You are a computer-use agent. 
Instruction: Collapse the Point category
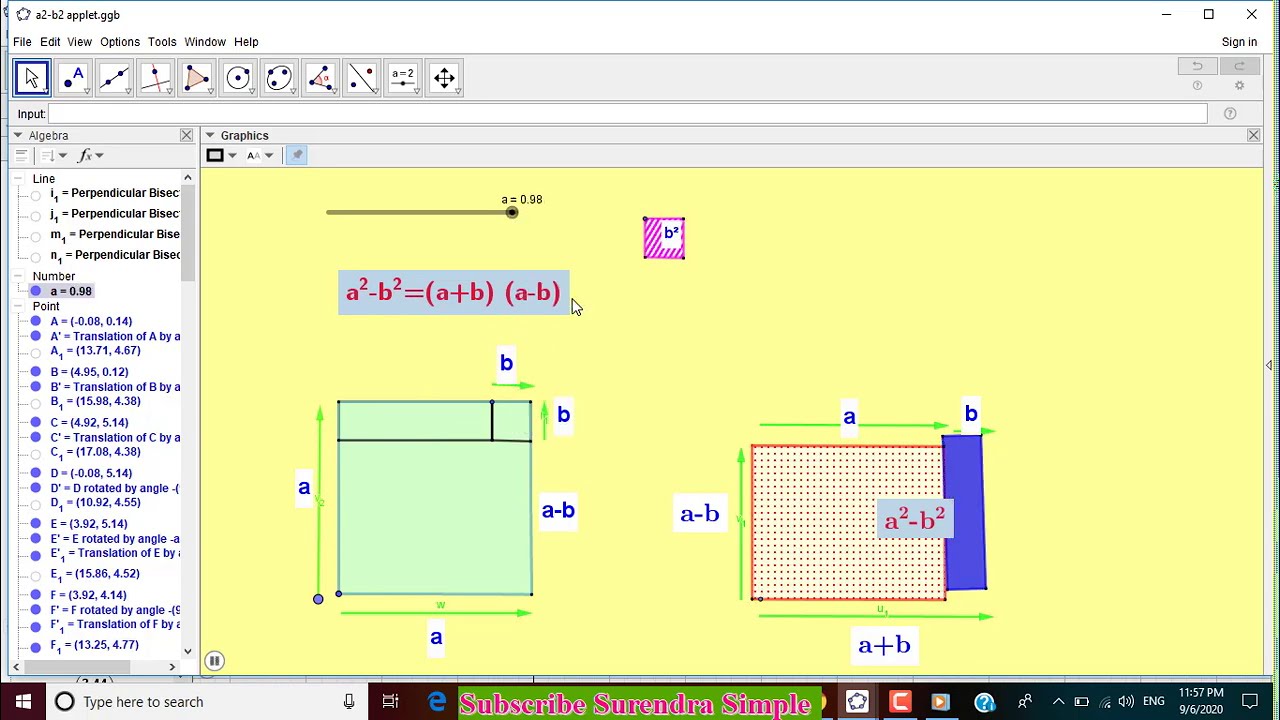click(18, 306)
